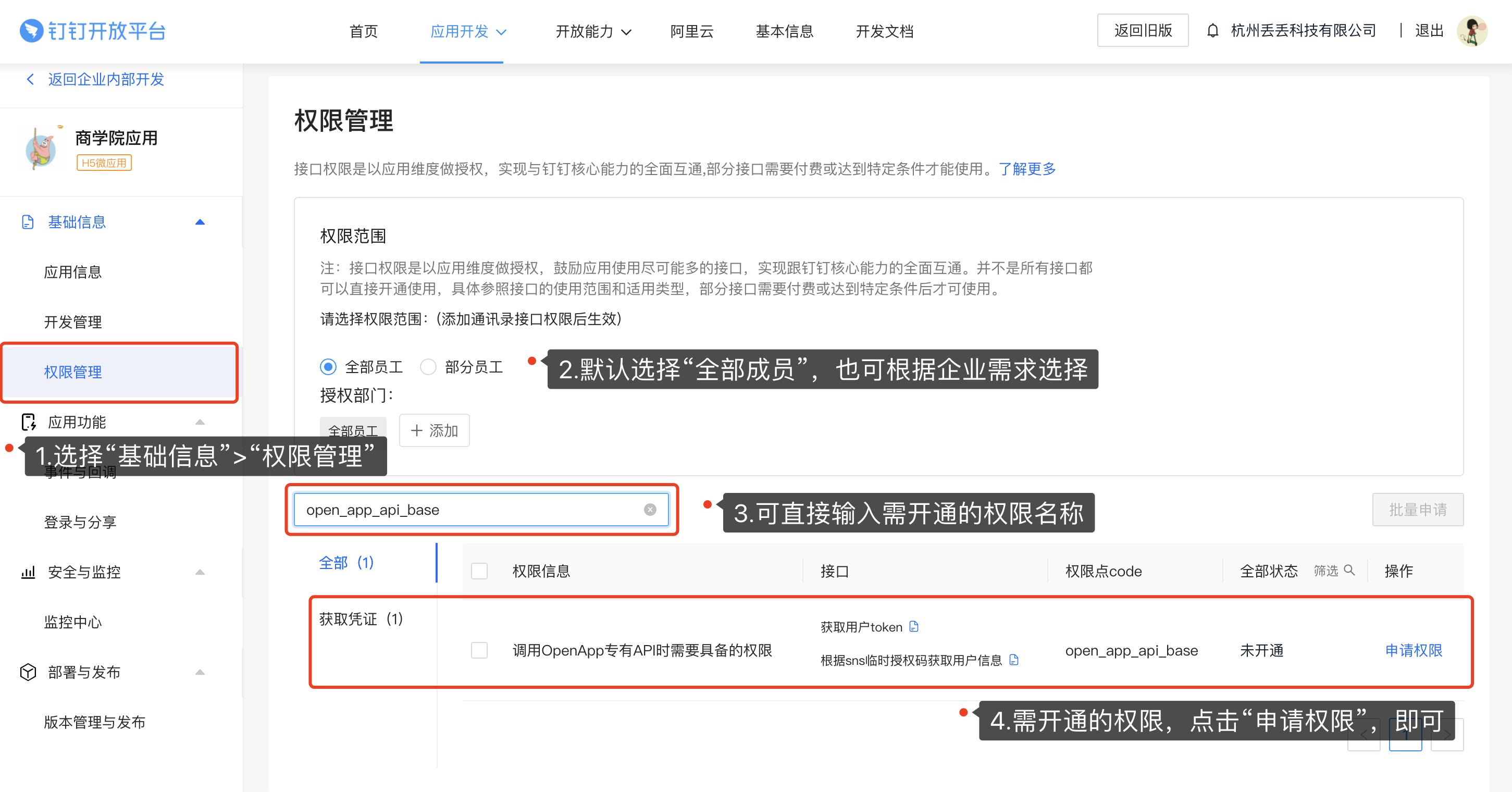Open 基本信息 in top navigation
Screen dimensions: 1512x792
click(784, 31)
